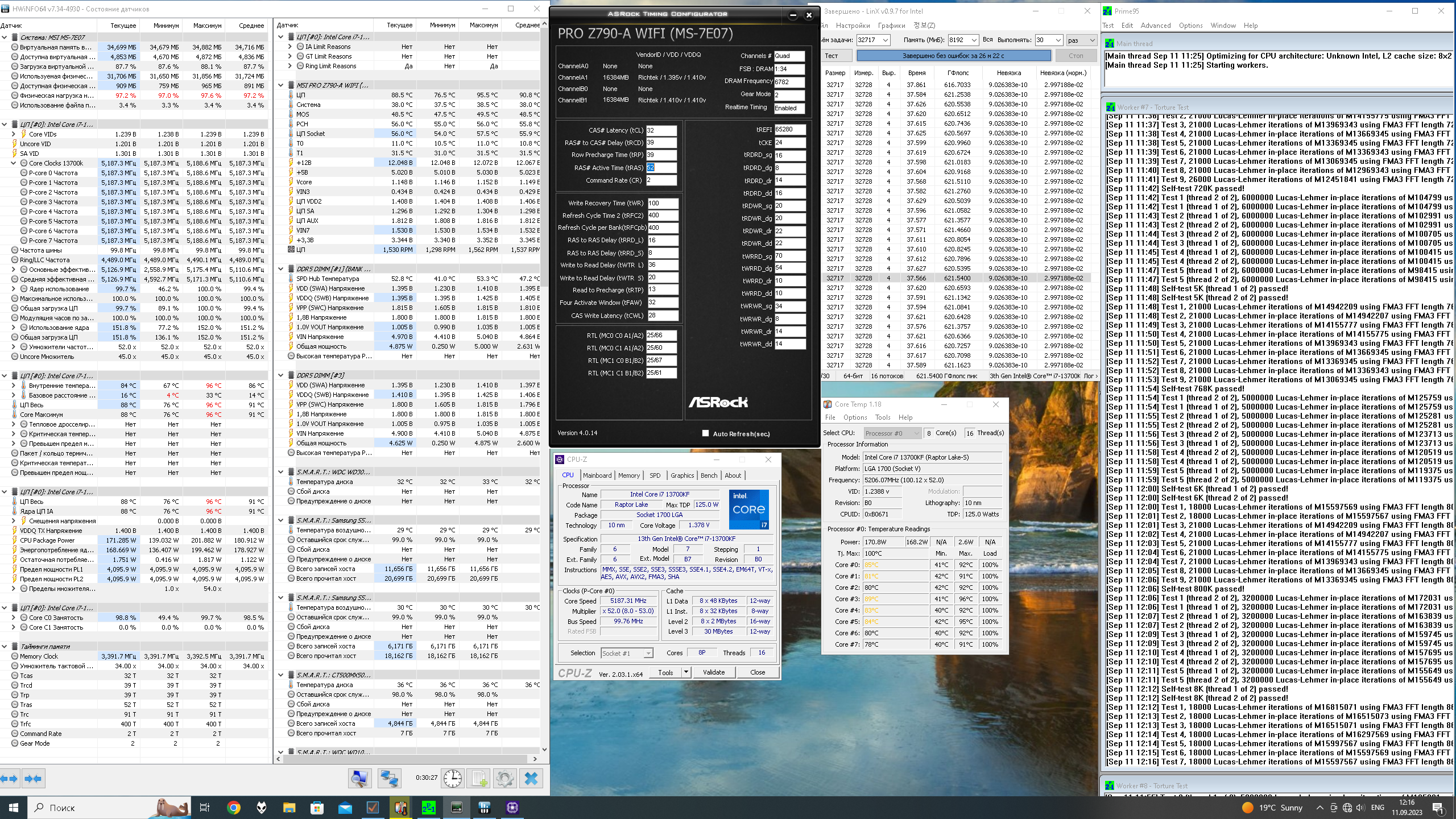Click the tRAS value input field
Viewport: 1456px width, 819px height.
661,168
